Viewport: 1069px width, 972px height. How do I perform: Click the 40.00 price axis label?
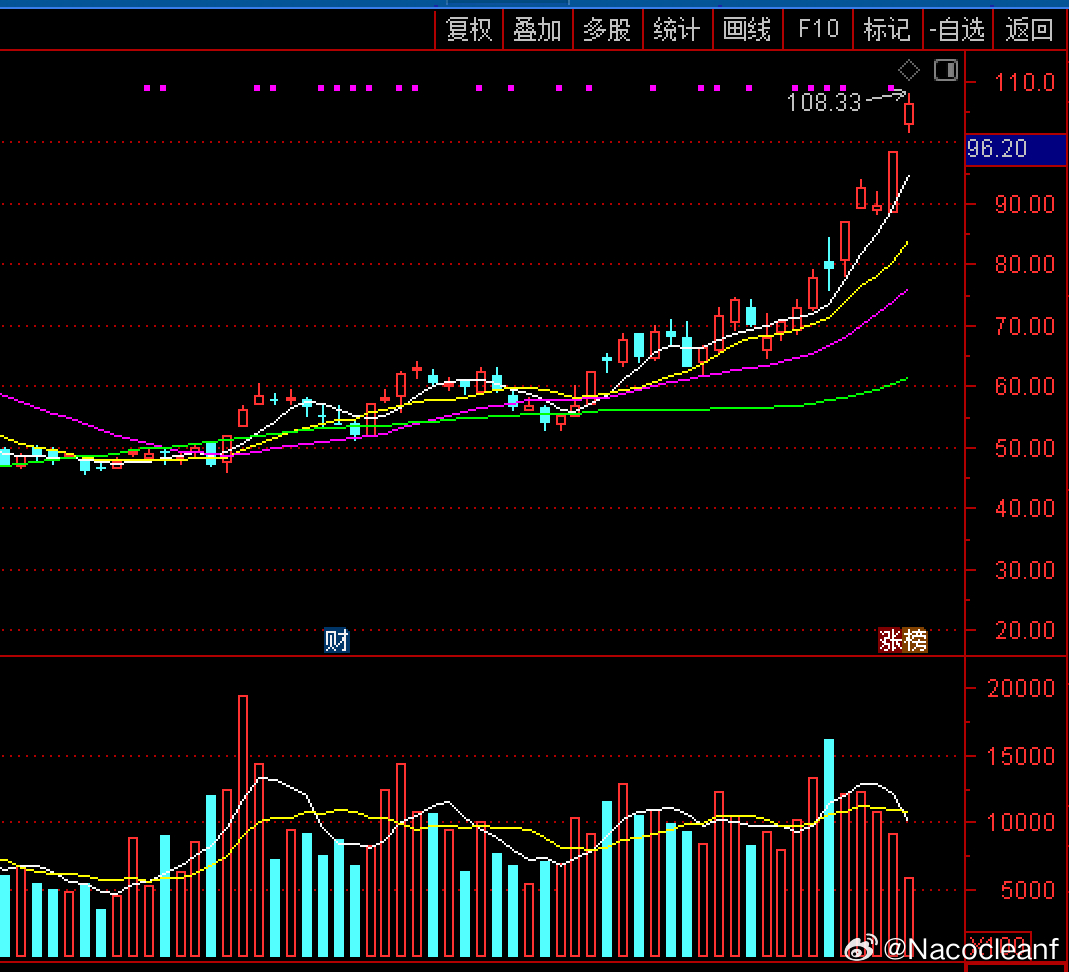1025,508
